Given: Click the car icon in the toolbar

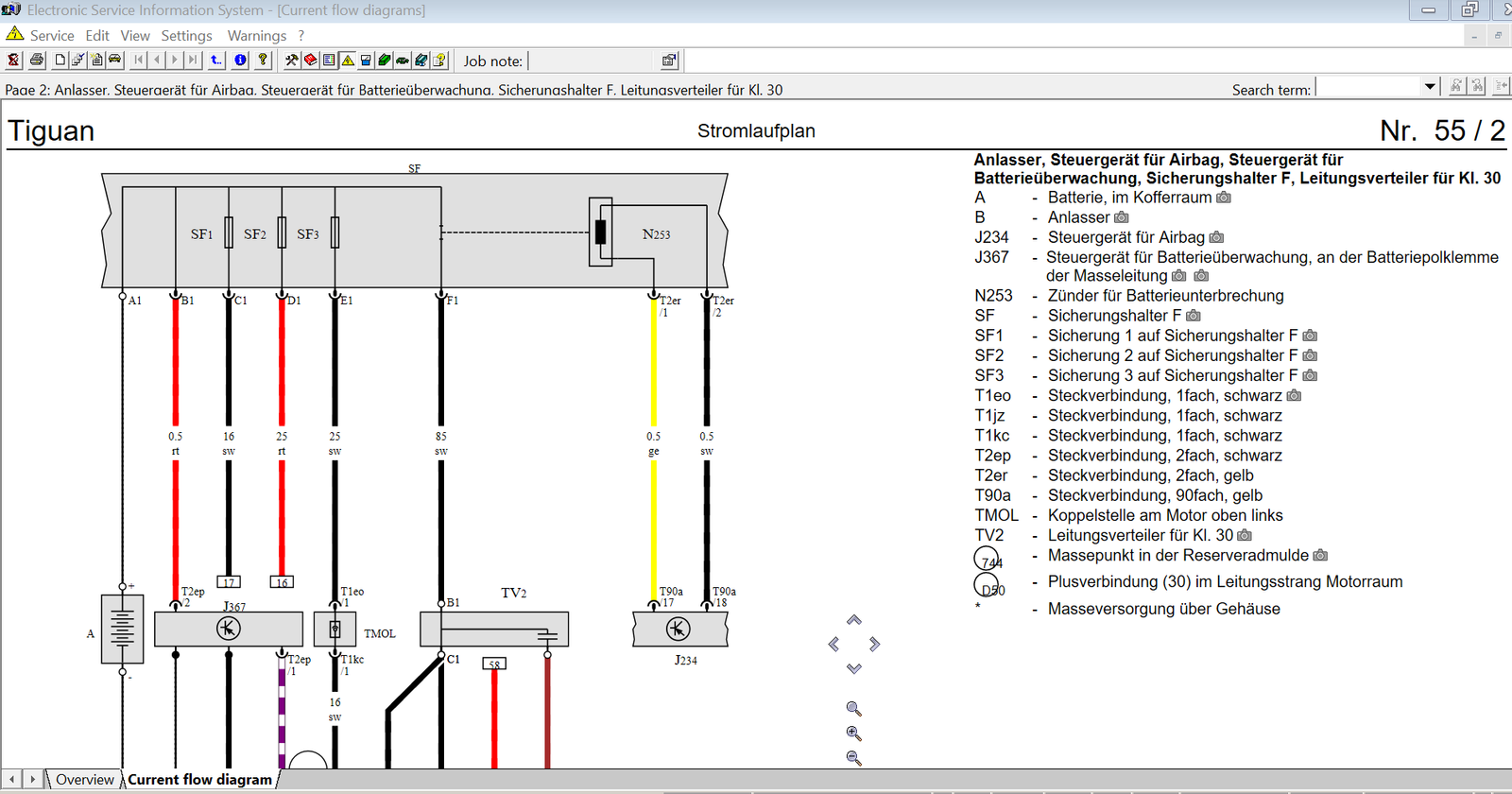Looking at the screenshot, I should click(x=114, y=60).
